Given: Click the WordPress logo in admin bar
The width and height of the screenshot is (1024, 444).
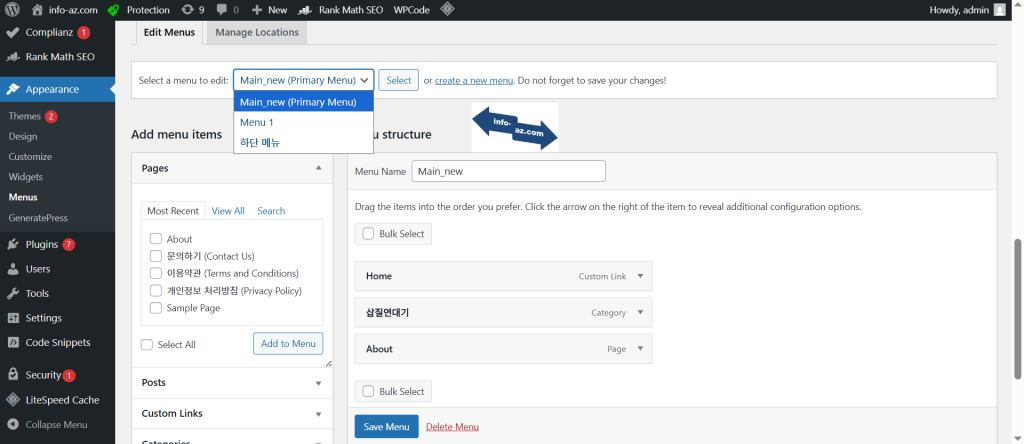Looking at the screenshot, I should tap(13, 9).
